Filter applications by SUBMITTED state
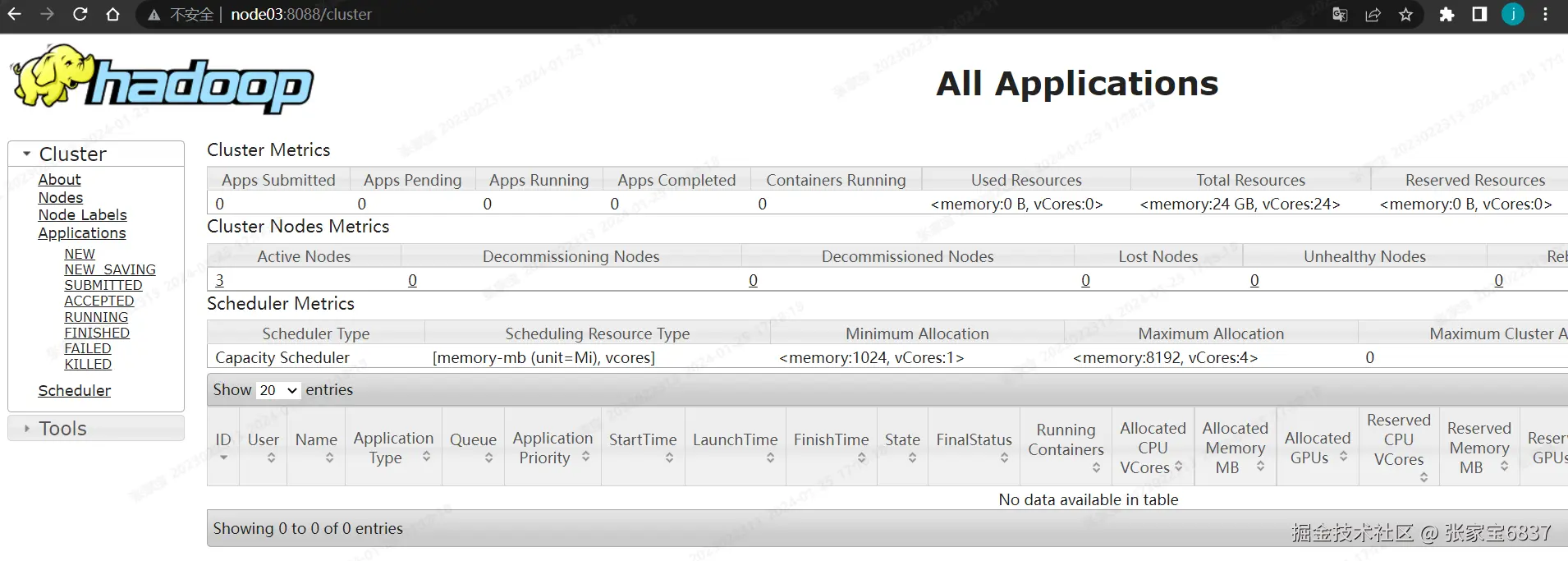Screen dimensions: 1568x561 pyautogui.click(x=103, y=285)
